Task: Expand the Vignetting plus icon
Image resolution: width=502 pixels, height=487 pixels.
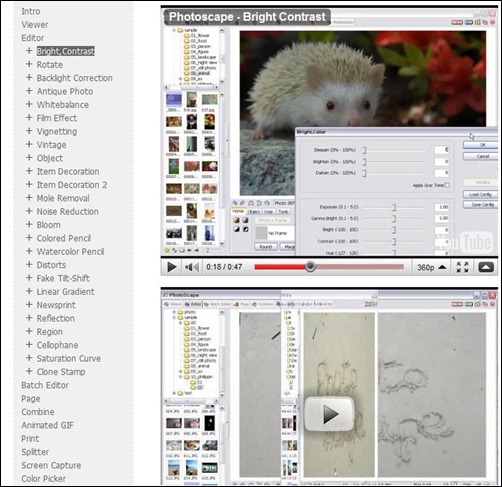Action: tap(29, 131)
